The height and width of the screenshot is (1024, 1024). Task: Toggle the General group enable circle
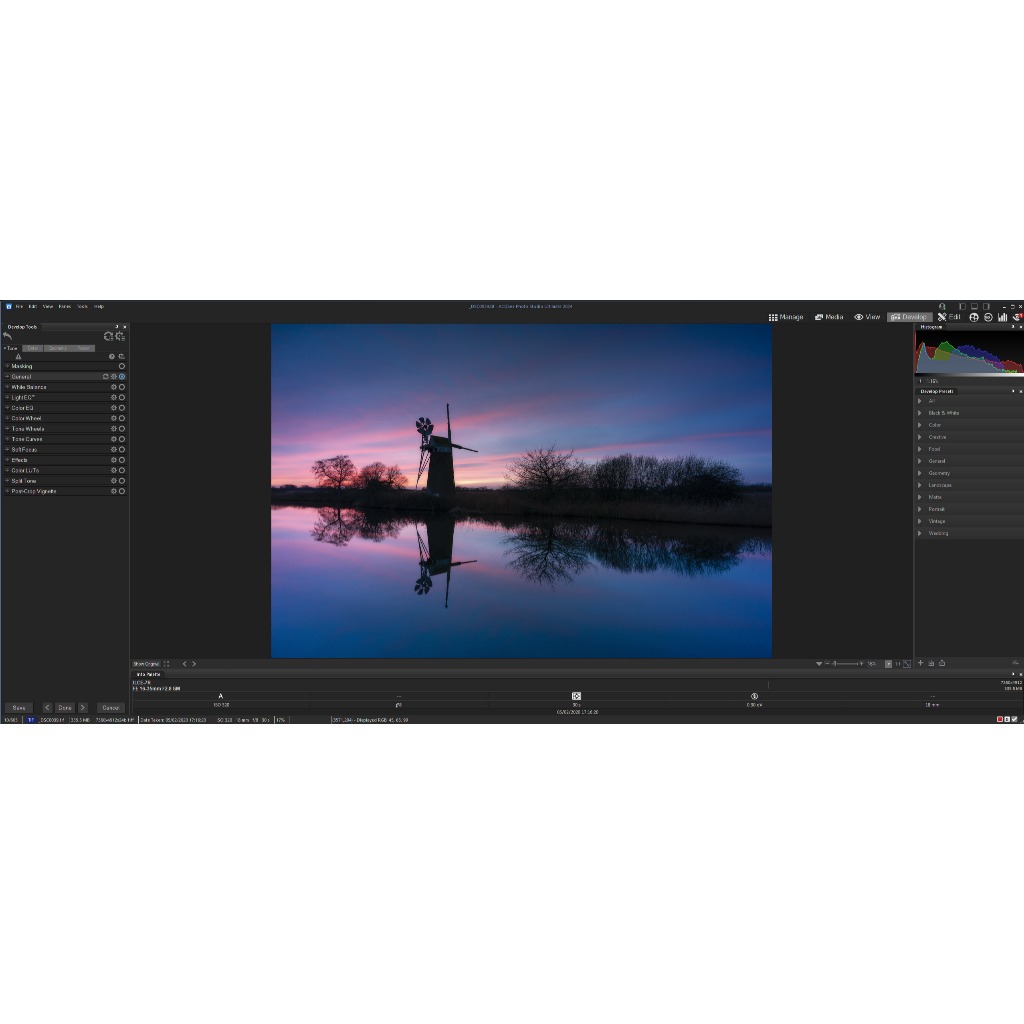pyautogui.click(x=122, y=376)
